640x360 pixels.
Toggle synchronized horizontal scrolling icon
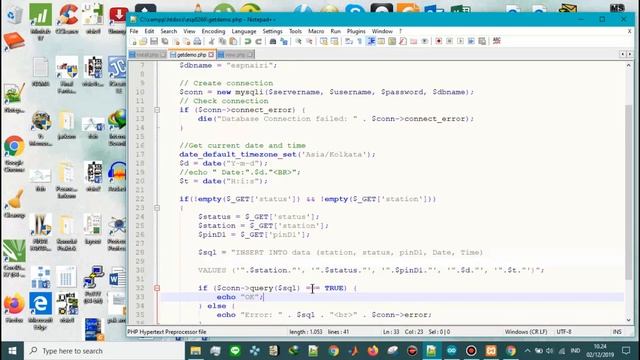coord(334,41)
